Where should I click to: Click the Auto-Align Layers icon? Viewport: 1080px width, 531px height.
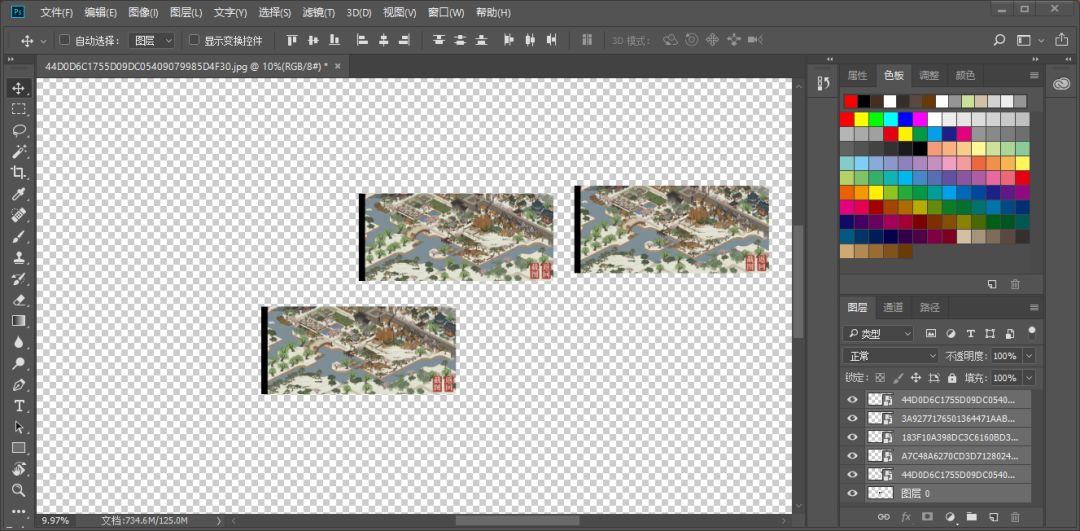pos(587,41)
